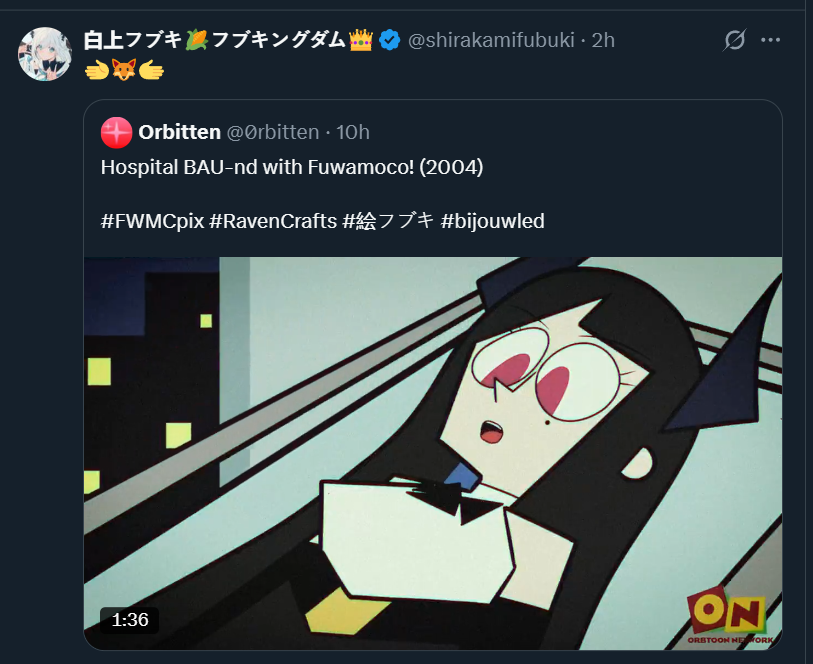The height and width of the screenshot is (664, 813).
Task: Click the crown emoji in display name
Action: [361, 40]
